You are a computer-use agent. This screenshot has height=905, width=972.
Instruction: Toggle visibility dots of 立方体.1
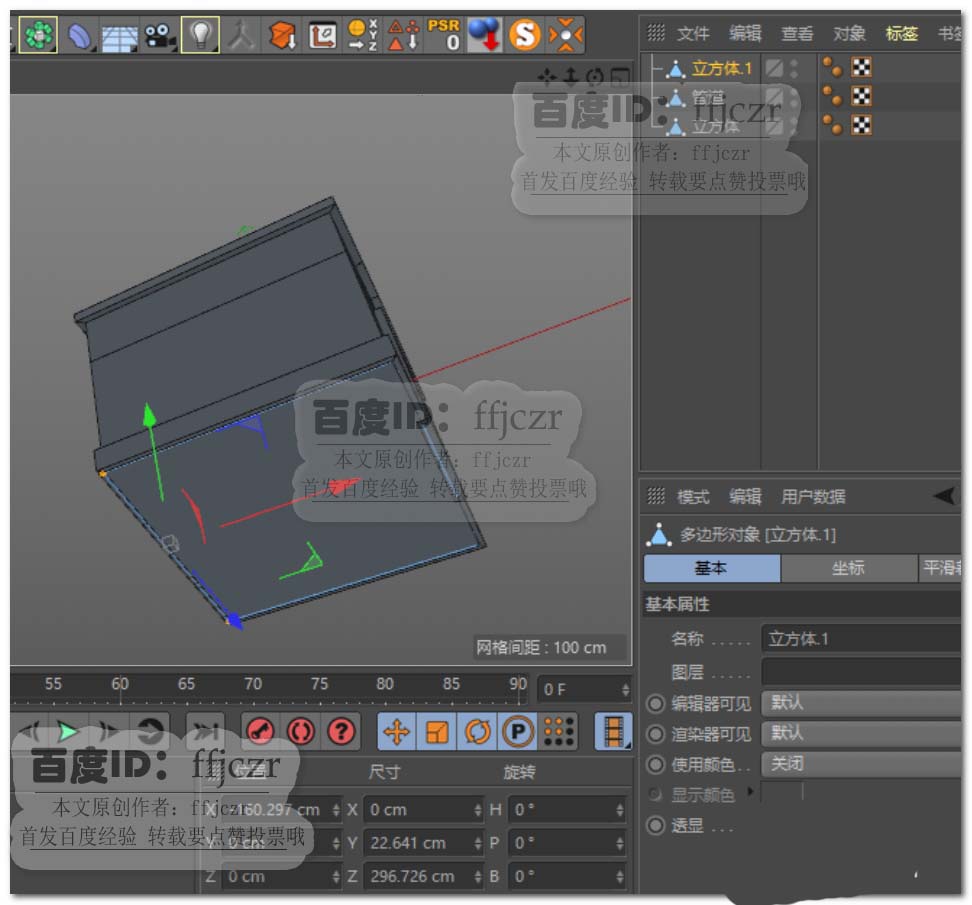pyautogui.click(x=794, y=68)
